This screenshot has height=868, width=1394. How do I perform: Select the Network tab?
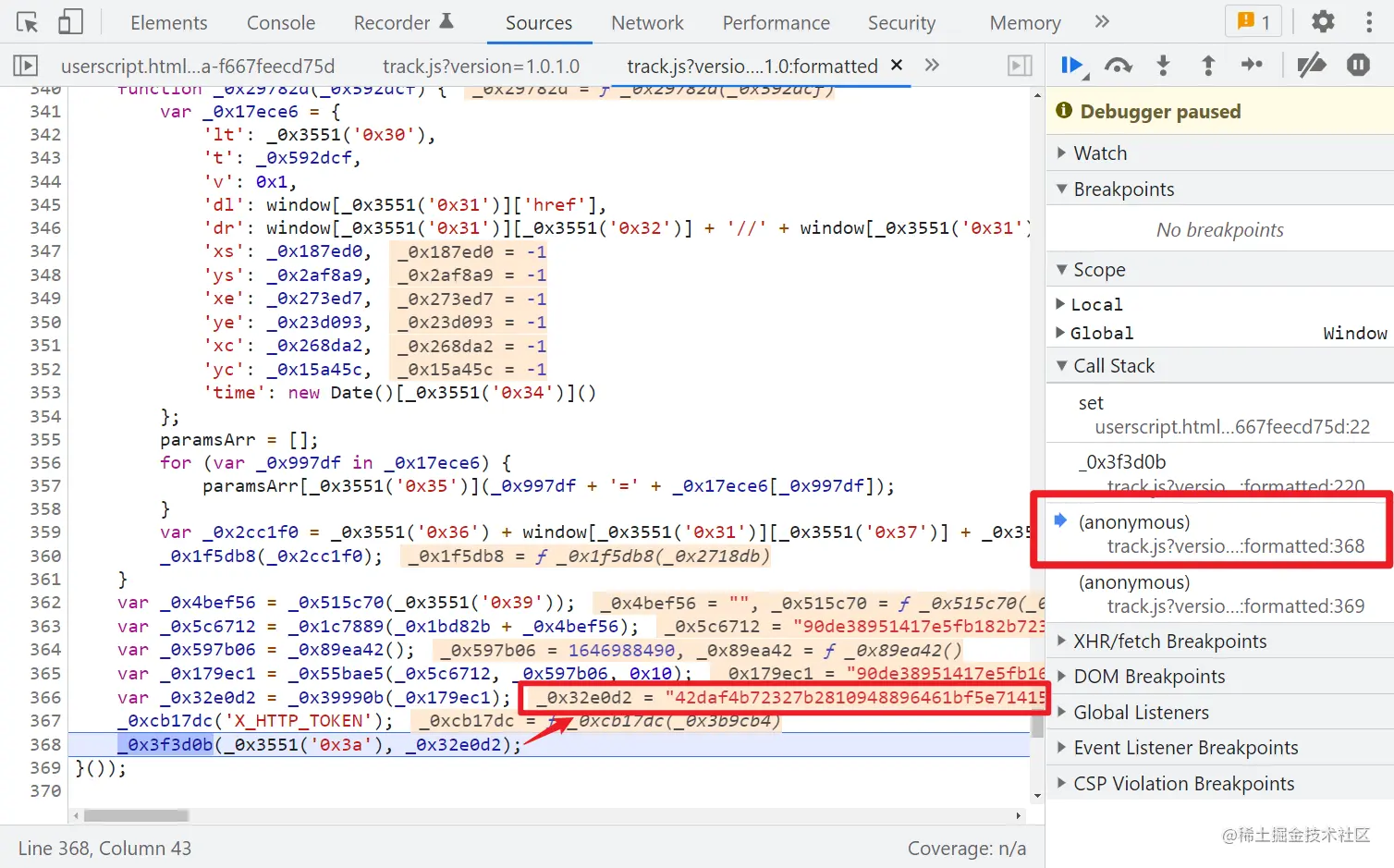647,22
